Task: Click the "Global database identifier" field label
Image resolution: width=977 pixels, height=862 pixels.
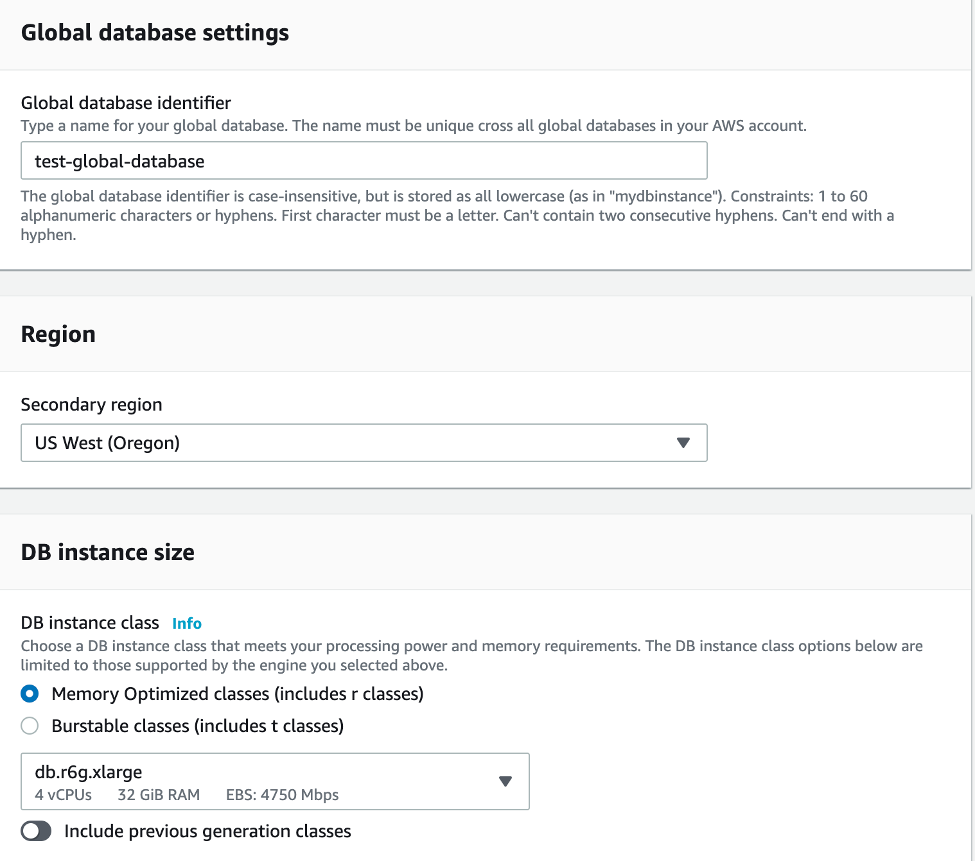Action: coord(126,103)
